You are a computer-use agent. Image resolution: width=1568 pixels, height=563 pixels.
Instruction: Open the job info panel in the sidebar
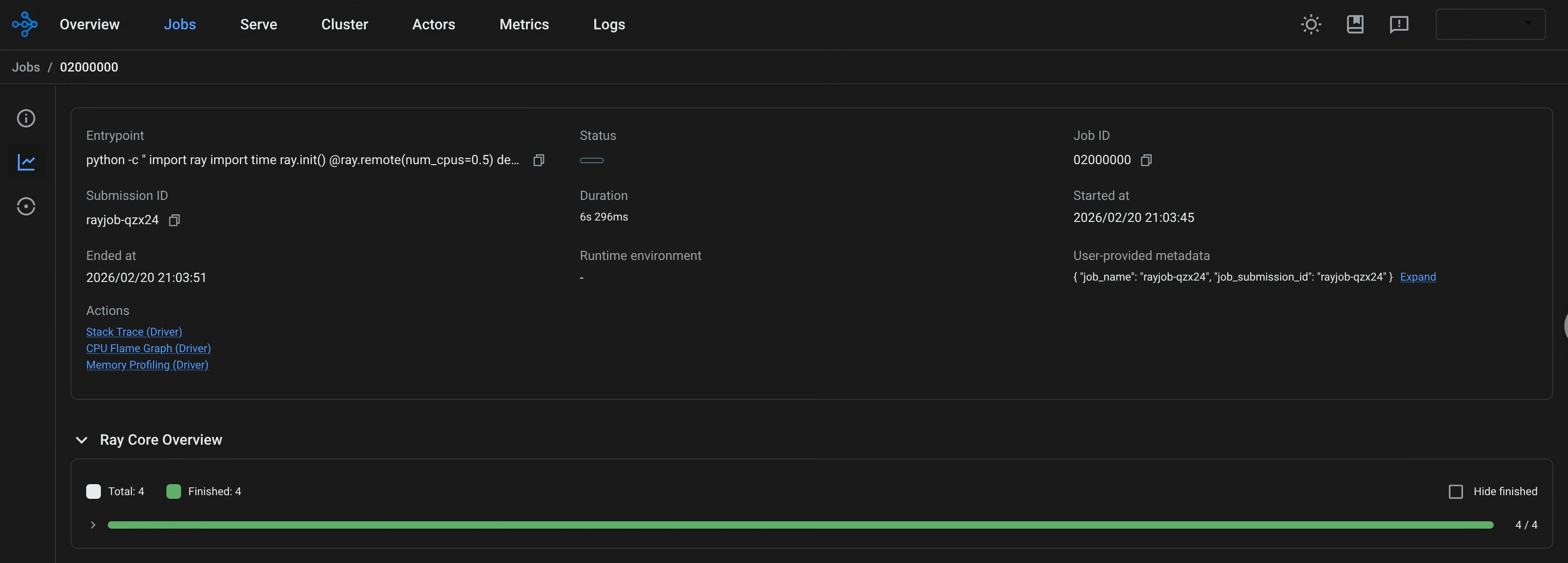(26, 119)
